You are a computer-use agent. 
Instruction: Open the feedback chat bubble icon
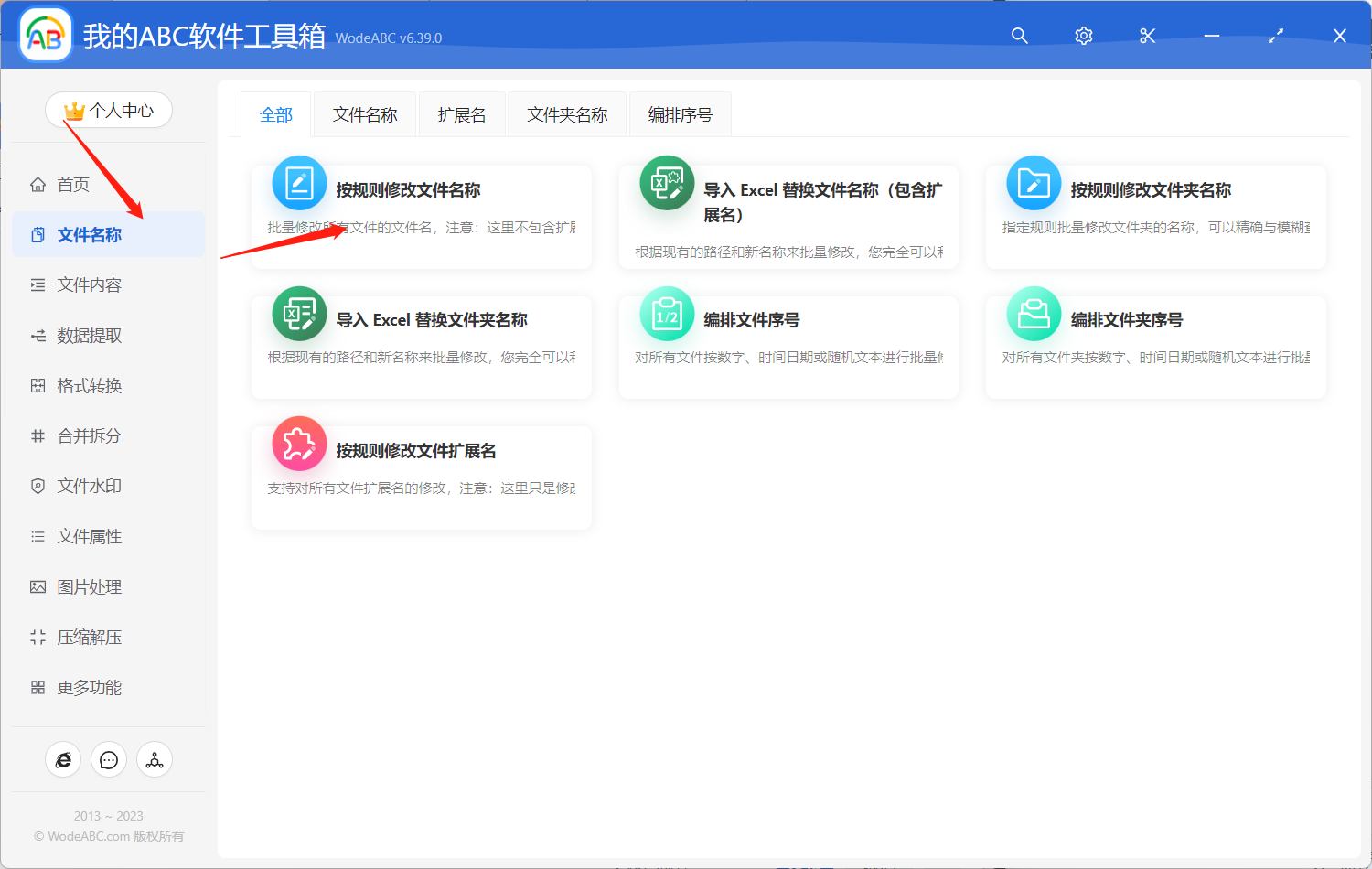pyautogui.click(x=109, y=759)
